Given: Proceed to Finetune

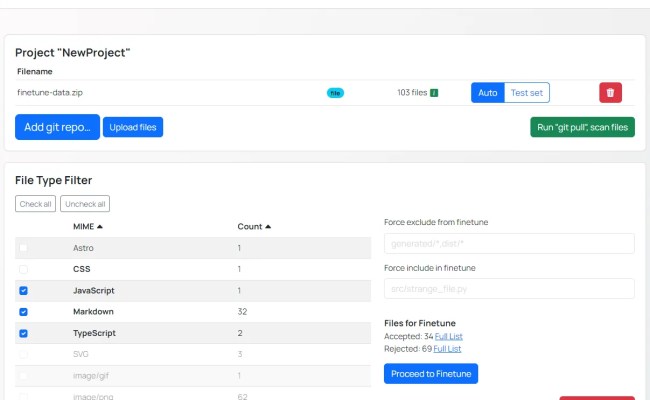Looking at the screenshot, I should (431, 374).
